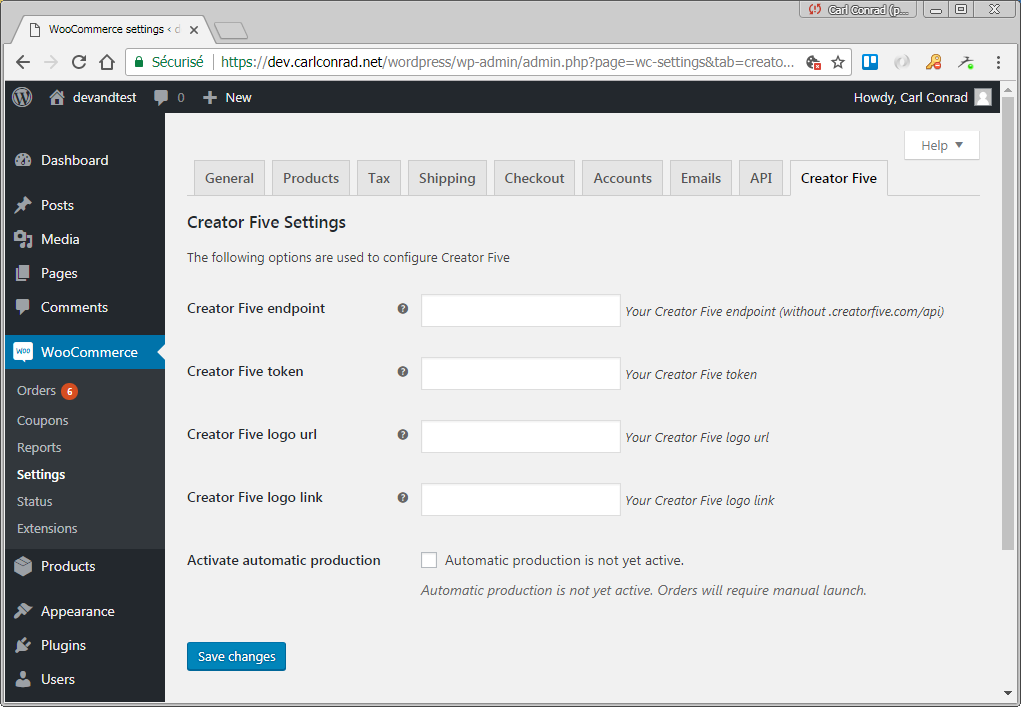Open Appearance in the sidebar
Image resolution: width=1021 pixels, height=707 pixels.
coord(85,611)
